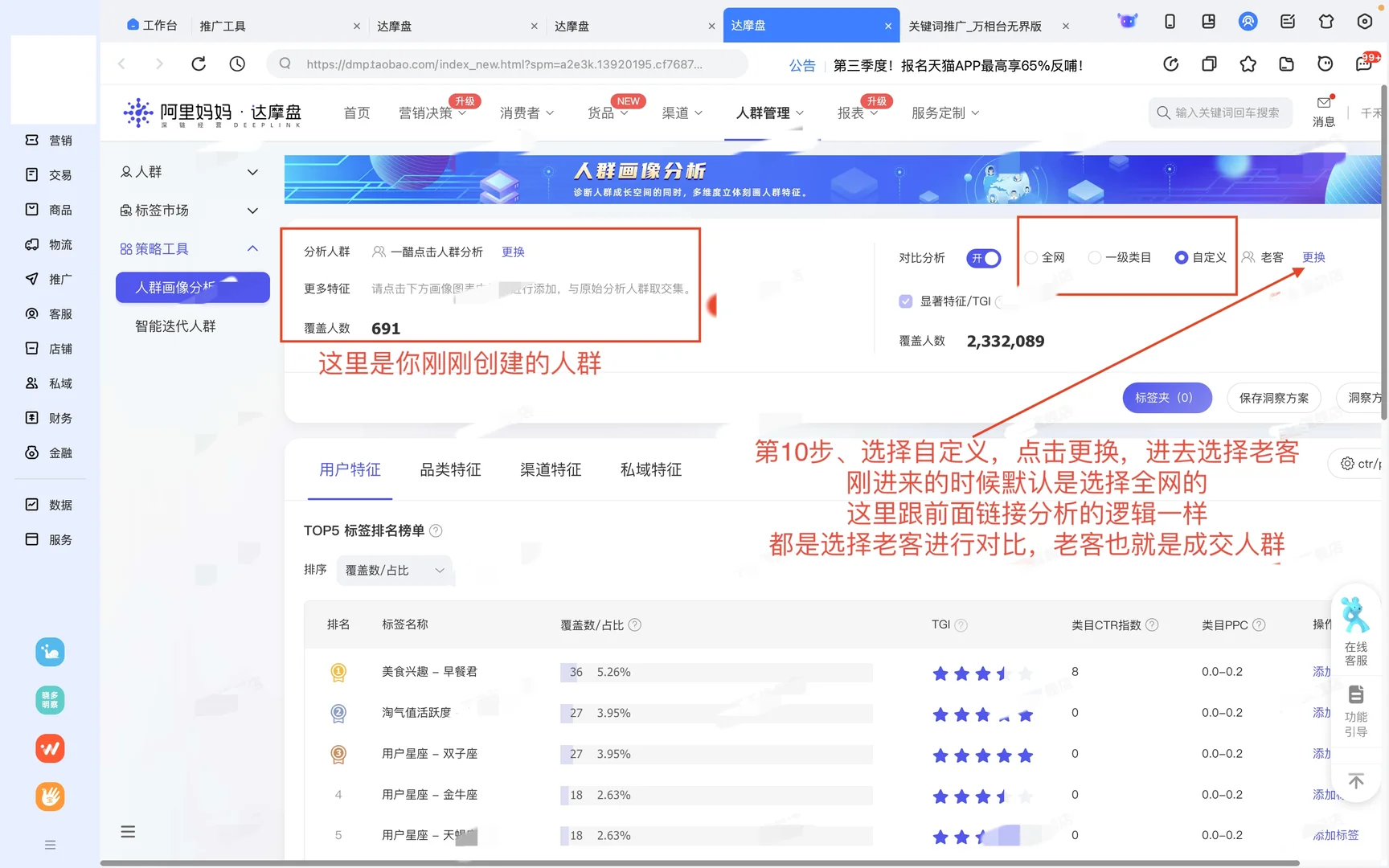Select the 数据 sidebar icon
This screenshot has height=868, width=1389.
pyautogui.click(x=50, y=504)
